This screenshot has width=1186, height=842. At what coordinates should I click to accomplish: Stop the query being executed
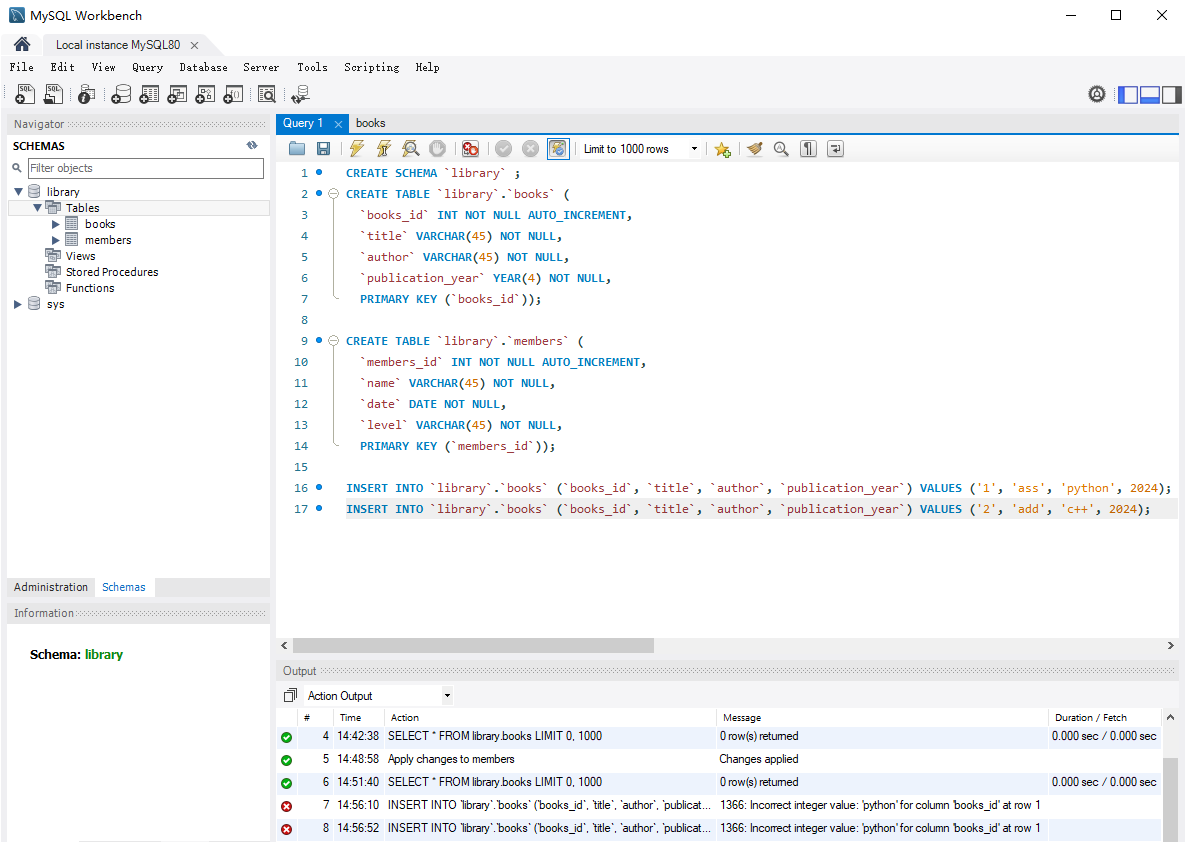437,149
